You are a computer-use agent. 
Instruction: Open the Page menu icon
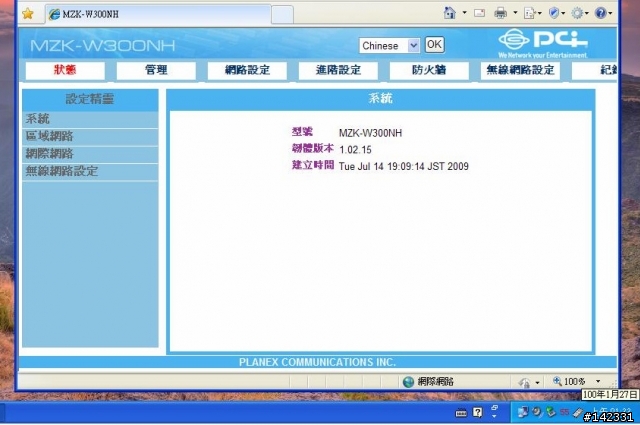pos(530,13)
